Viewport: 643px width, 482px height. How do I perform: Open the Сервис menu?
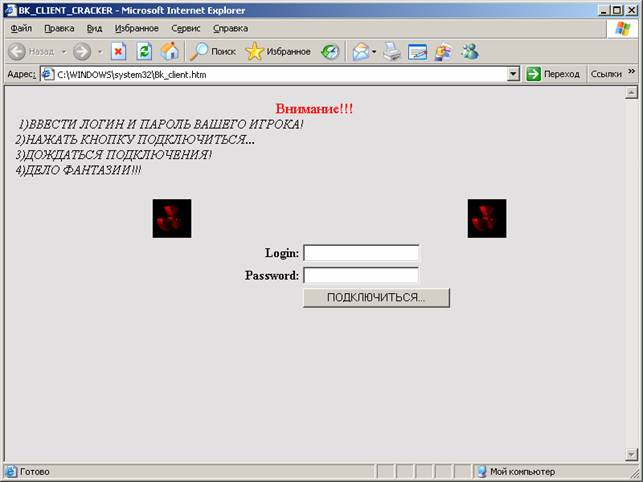pyautogui.click(x=186, y=28)
